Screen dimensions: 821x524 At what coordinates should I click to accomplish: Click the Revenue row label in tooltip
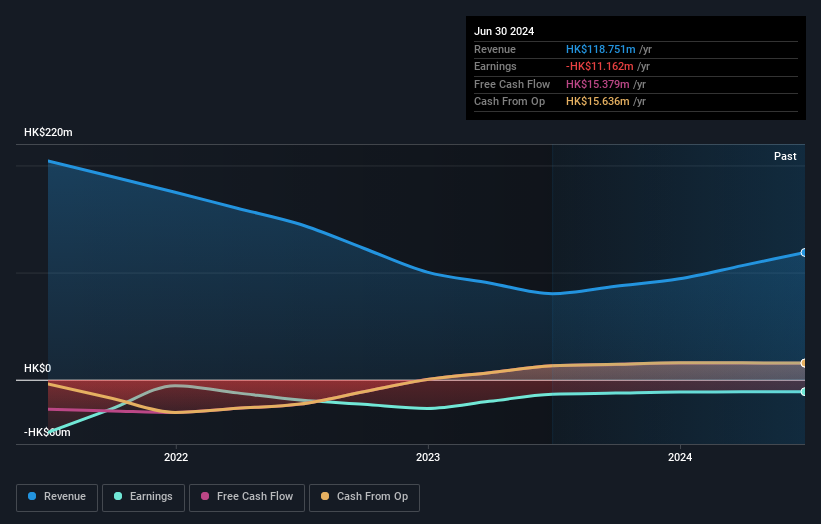click(x=495, y=49)
